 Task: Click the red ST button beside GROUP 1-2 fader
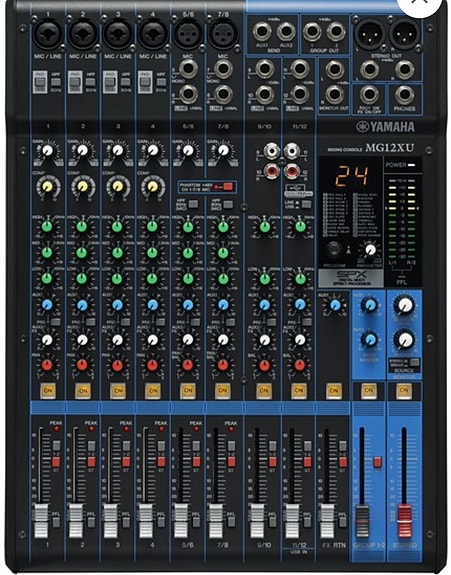point(378,462)
